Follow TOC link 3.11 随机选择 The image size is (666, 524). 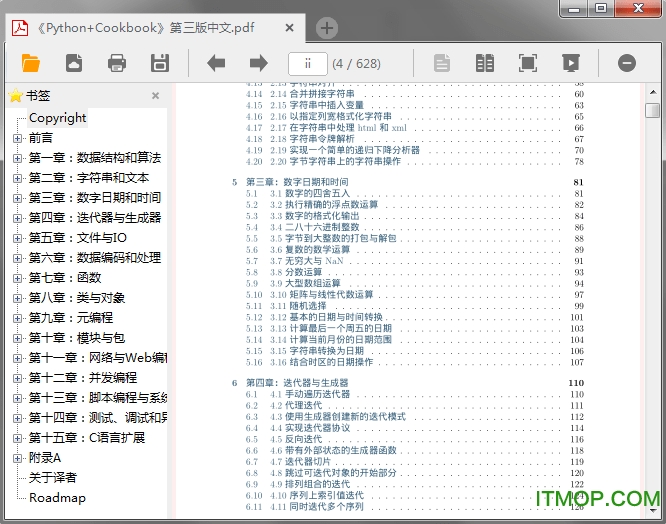pyautogui.click(x=298, y=306)
